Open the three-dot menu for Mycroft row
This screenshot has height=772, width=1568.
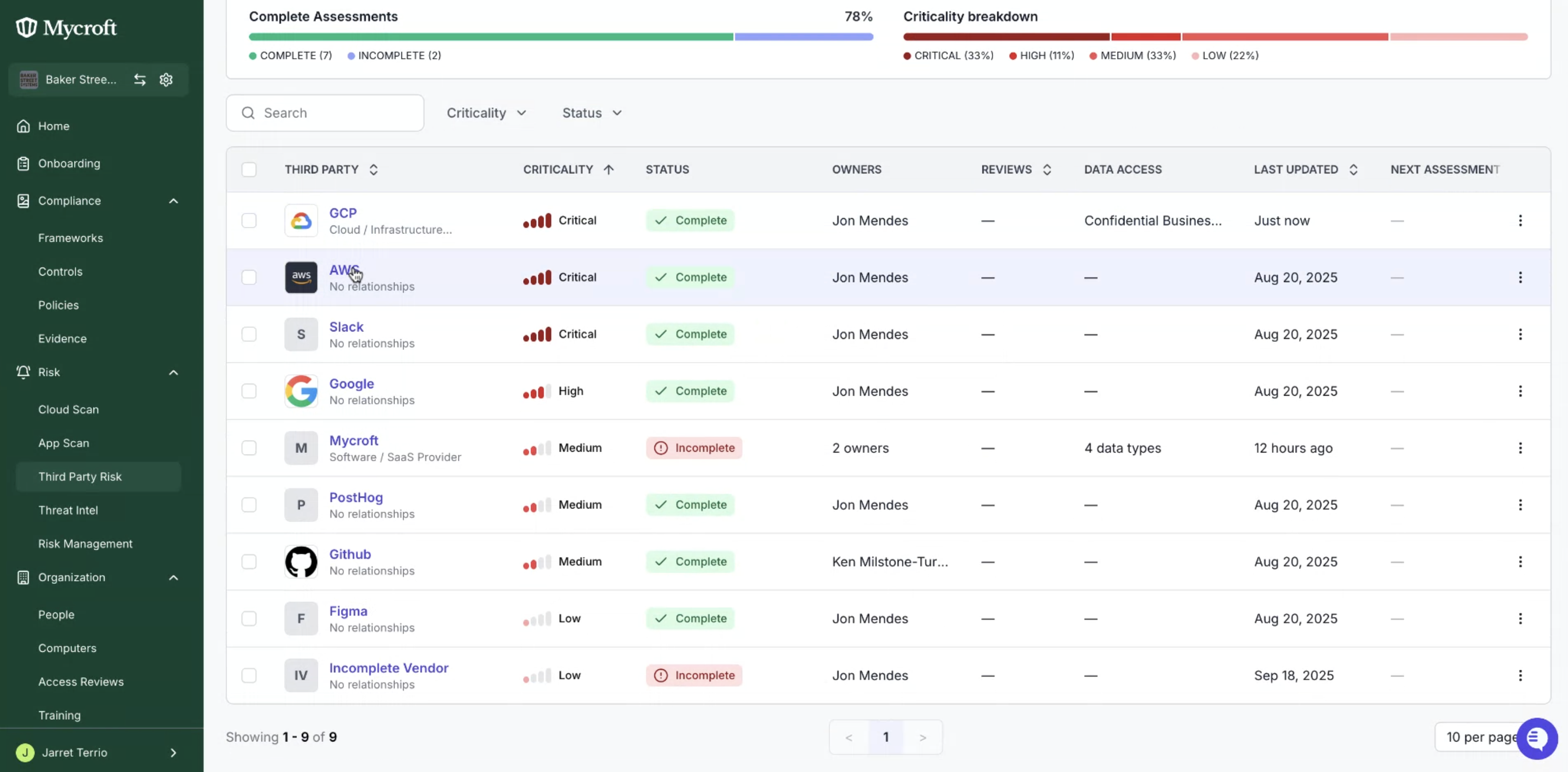click(1520, 448)
